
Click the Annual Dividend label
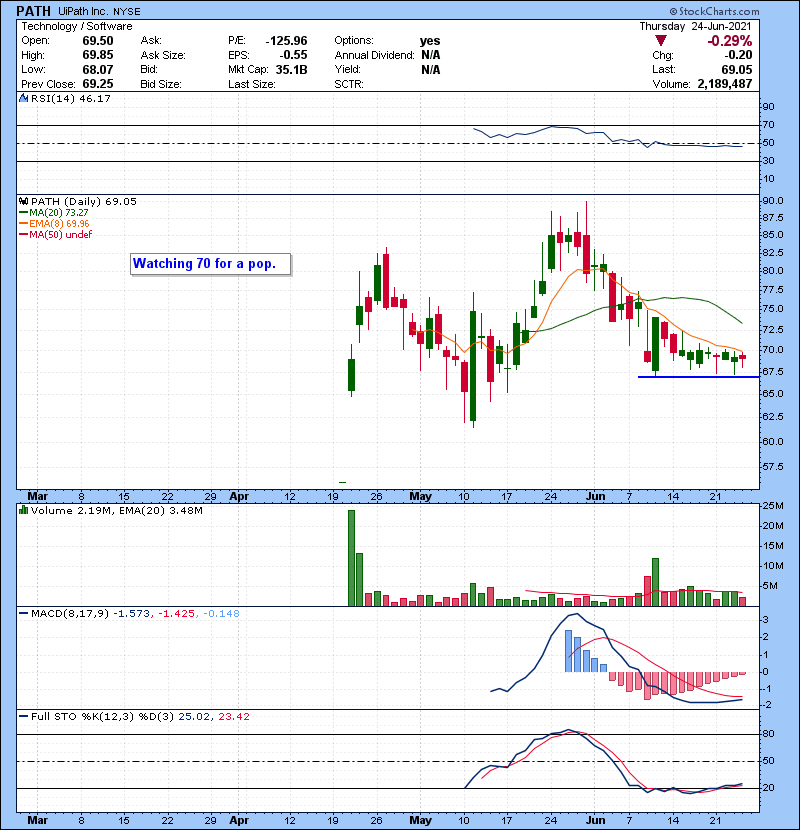(374, 55)
